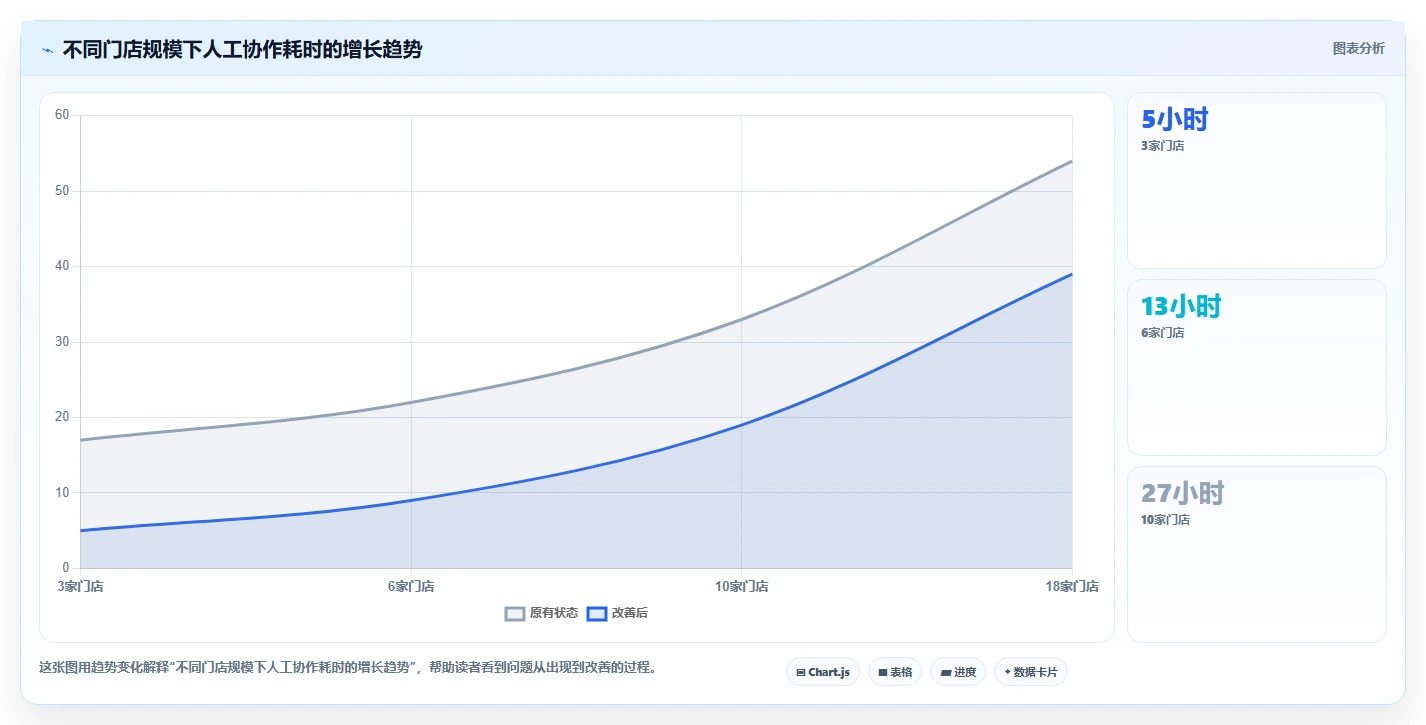Open the 13小时 stat card
This screenshot has width=1426, height=725.
click(x=1257, y=367)
